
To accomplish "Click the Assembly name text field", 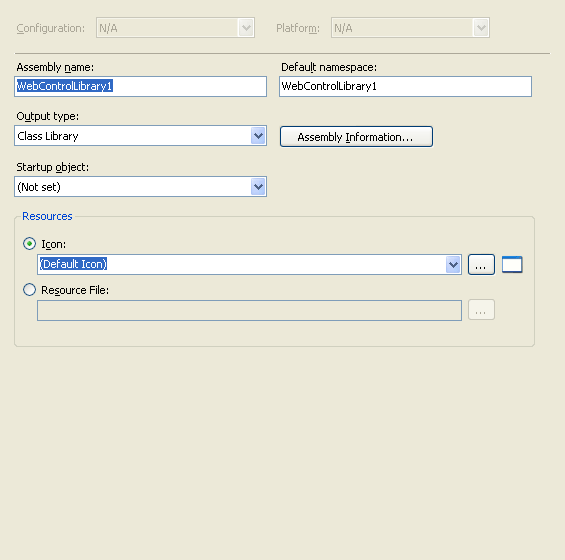I will tap(141, 86).
